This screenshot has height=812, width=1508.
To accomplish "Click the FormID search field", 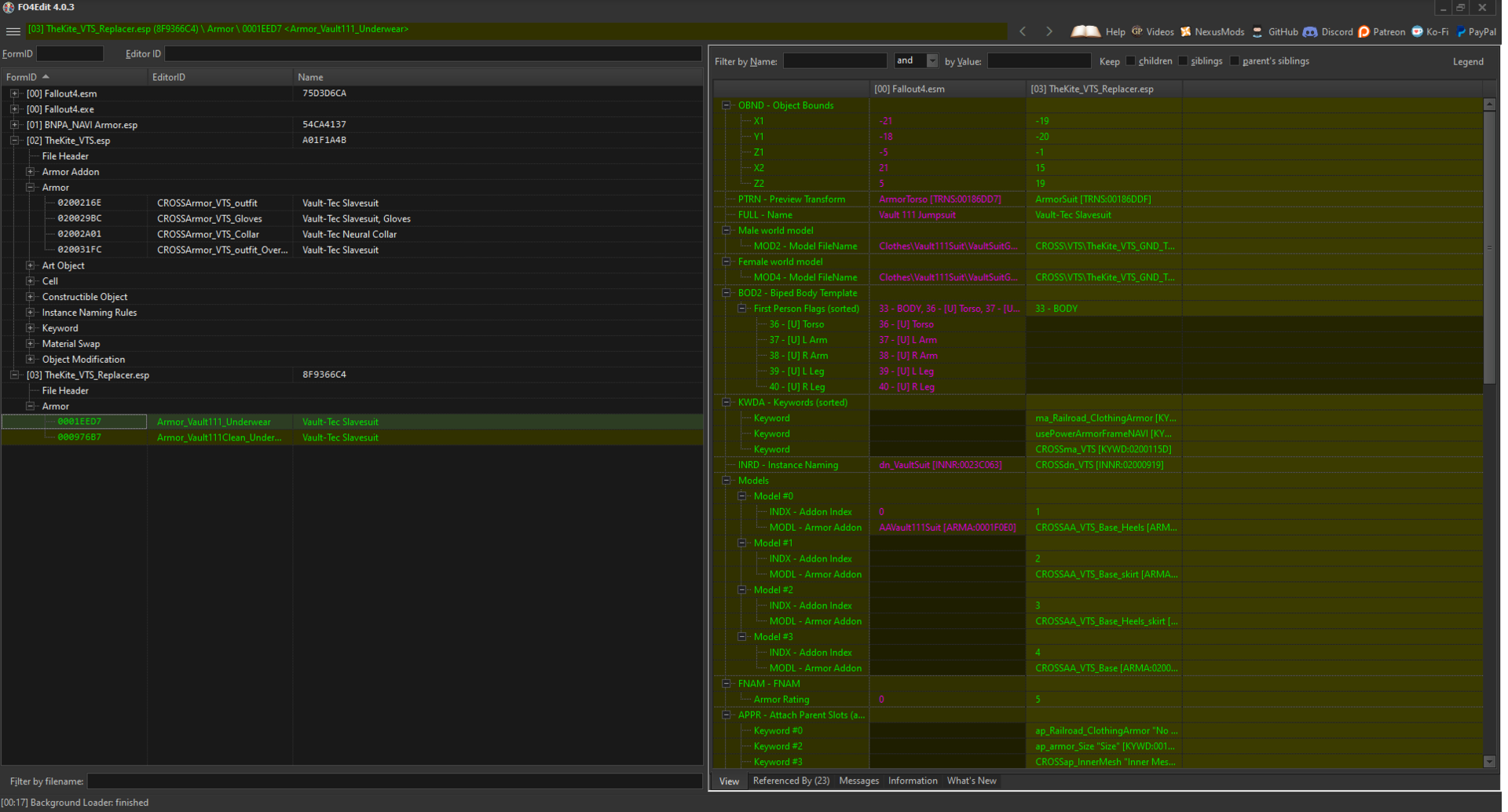I will pyautogui.click(x=70, y=53).
